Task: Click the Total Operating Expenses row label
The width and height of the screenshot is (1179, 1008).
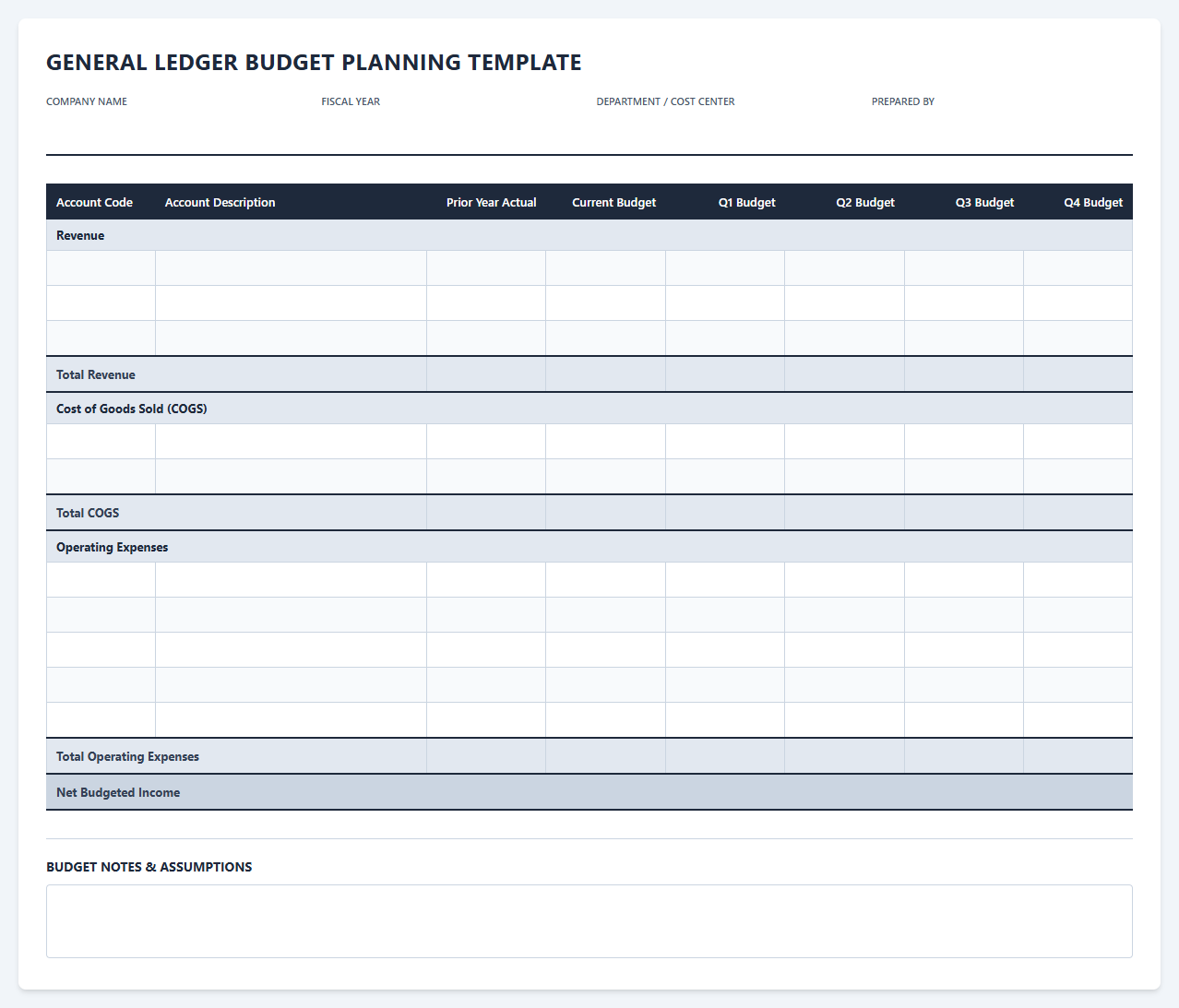Action: 127,756
